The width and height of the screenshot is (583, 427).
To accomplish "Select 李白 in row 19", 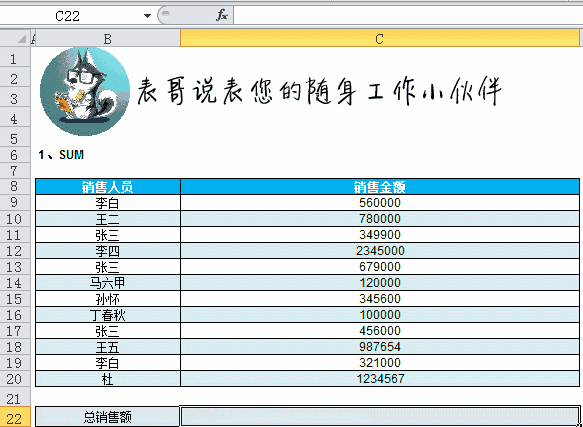I will click(108, 363).
